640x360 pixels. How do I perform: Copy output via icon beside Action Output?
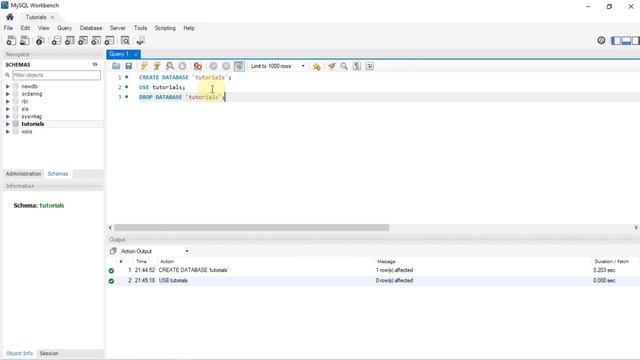coord(113,251)
